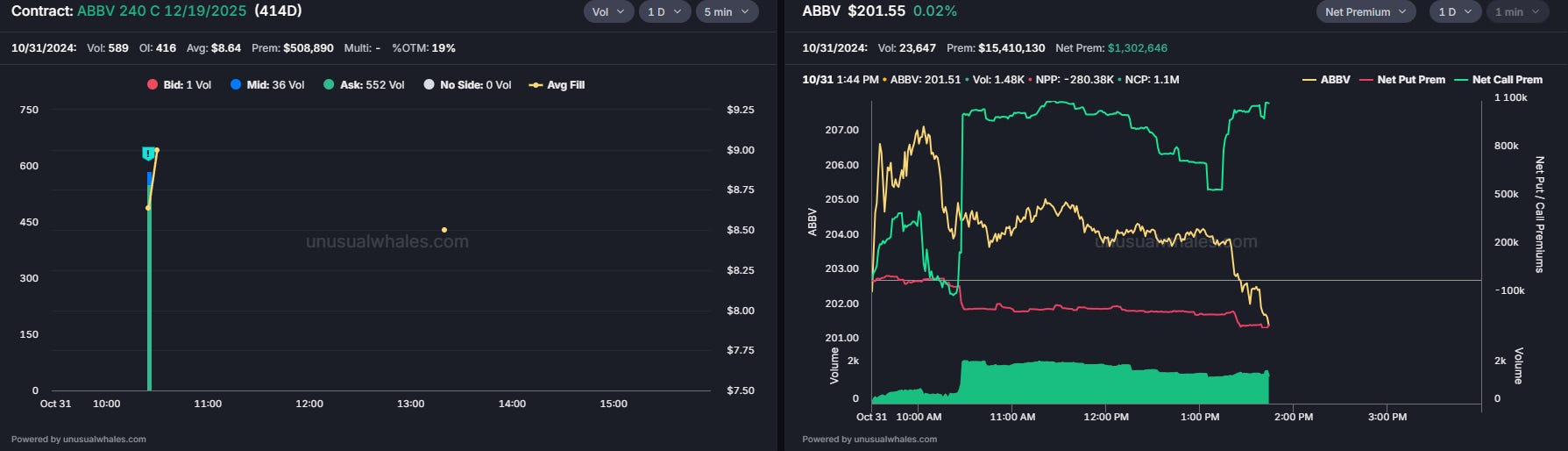Toggle the Avg Fill legend series
1568x451 pixels.
tap(557, 85)
